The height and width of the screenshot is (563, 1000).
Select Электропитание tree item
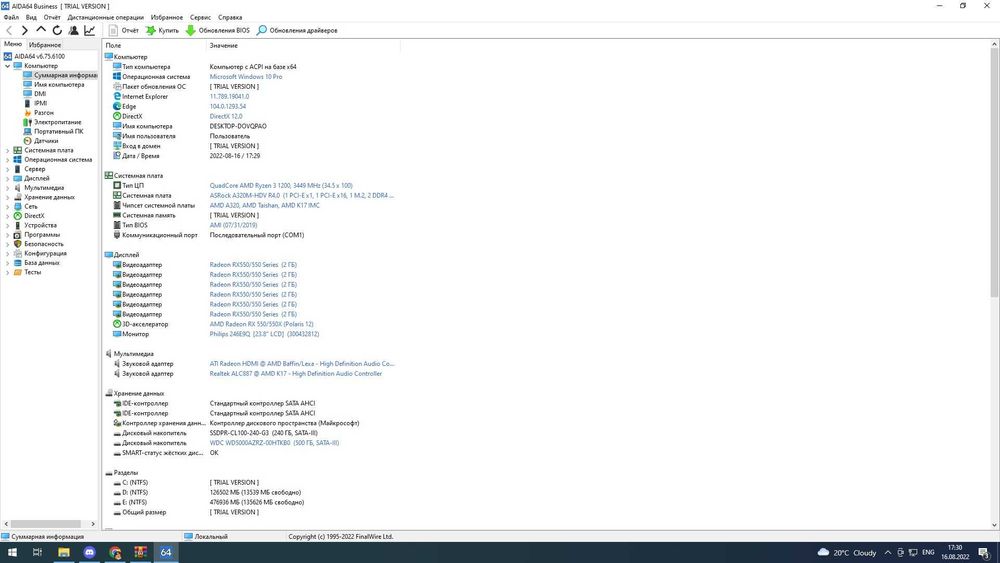click(57, 122)
